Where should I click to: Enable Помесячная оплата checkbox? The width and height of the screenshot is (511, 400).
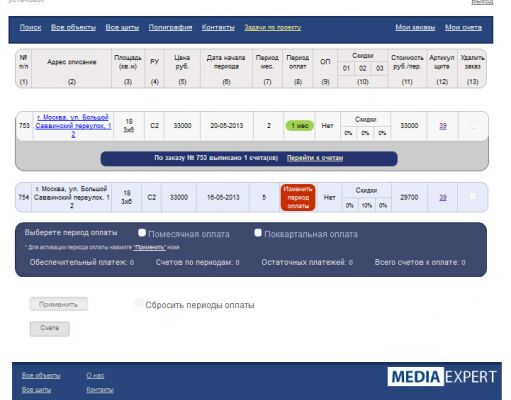142,233
